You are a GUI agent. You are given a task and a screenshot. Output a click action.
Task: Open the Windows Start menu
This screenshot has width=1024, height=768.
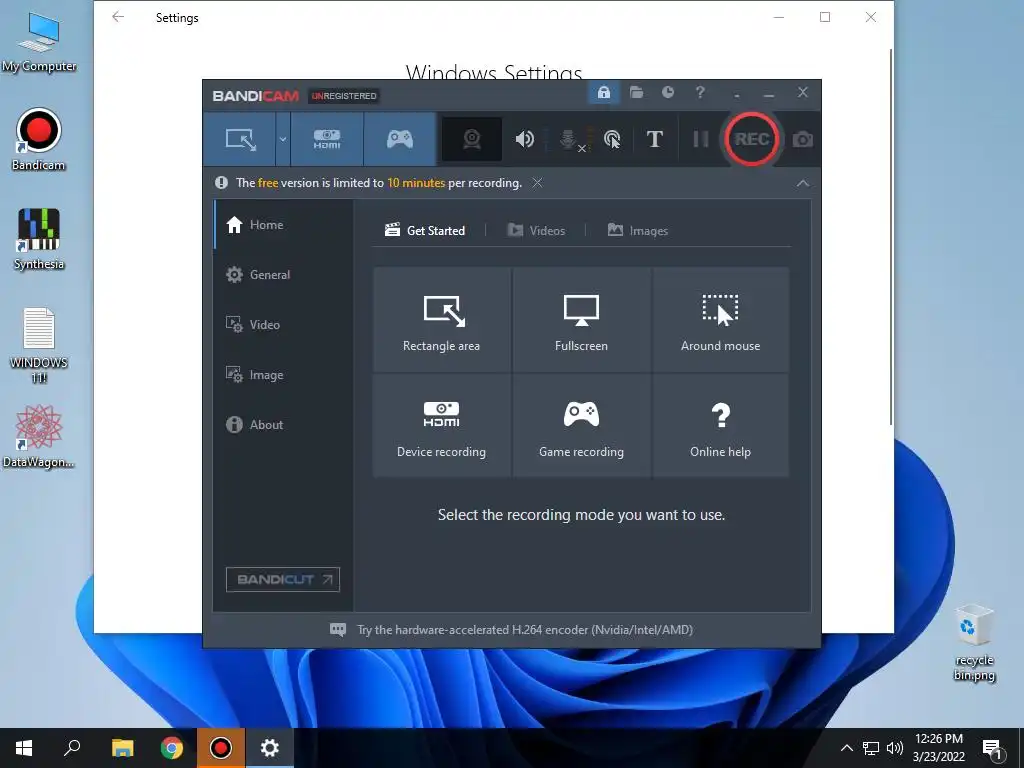[24, 748]
